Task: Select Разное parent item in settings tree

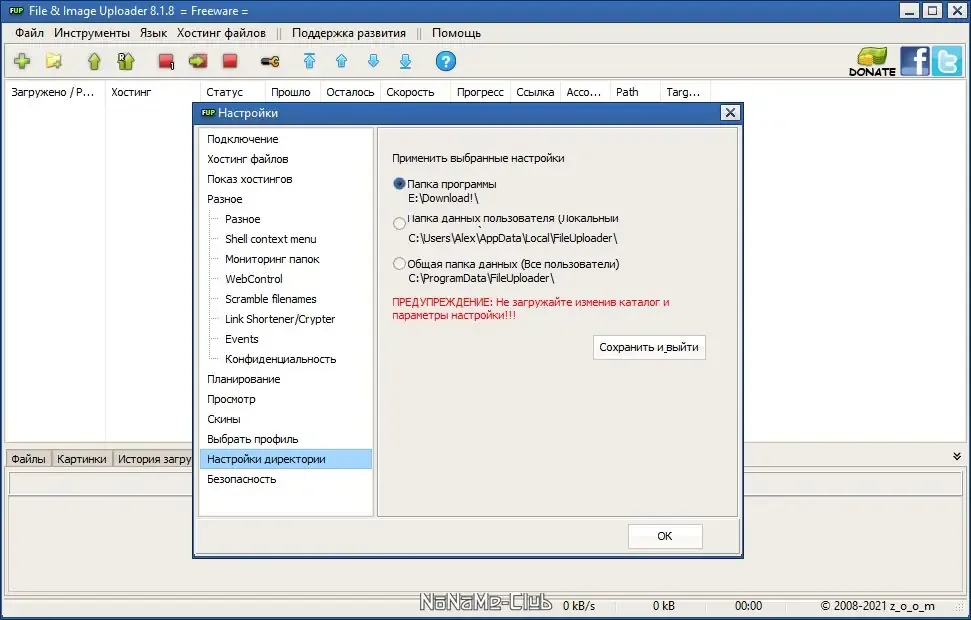Action: 225,199
